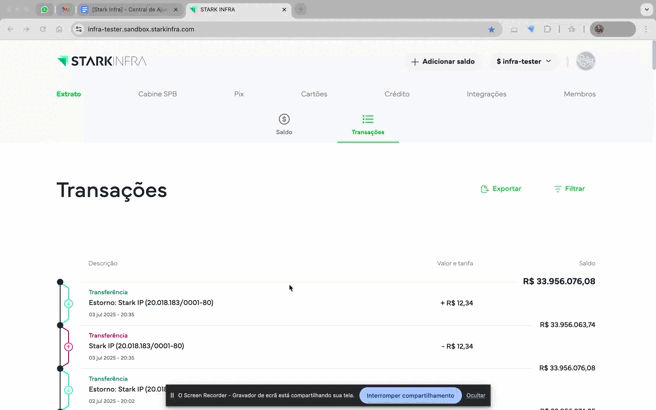Click the Exportar file icon
Screen dimensions: 656x410
coord(485,189)
